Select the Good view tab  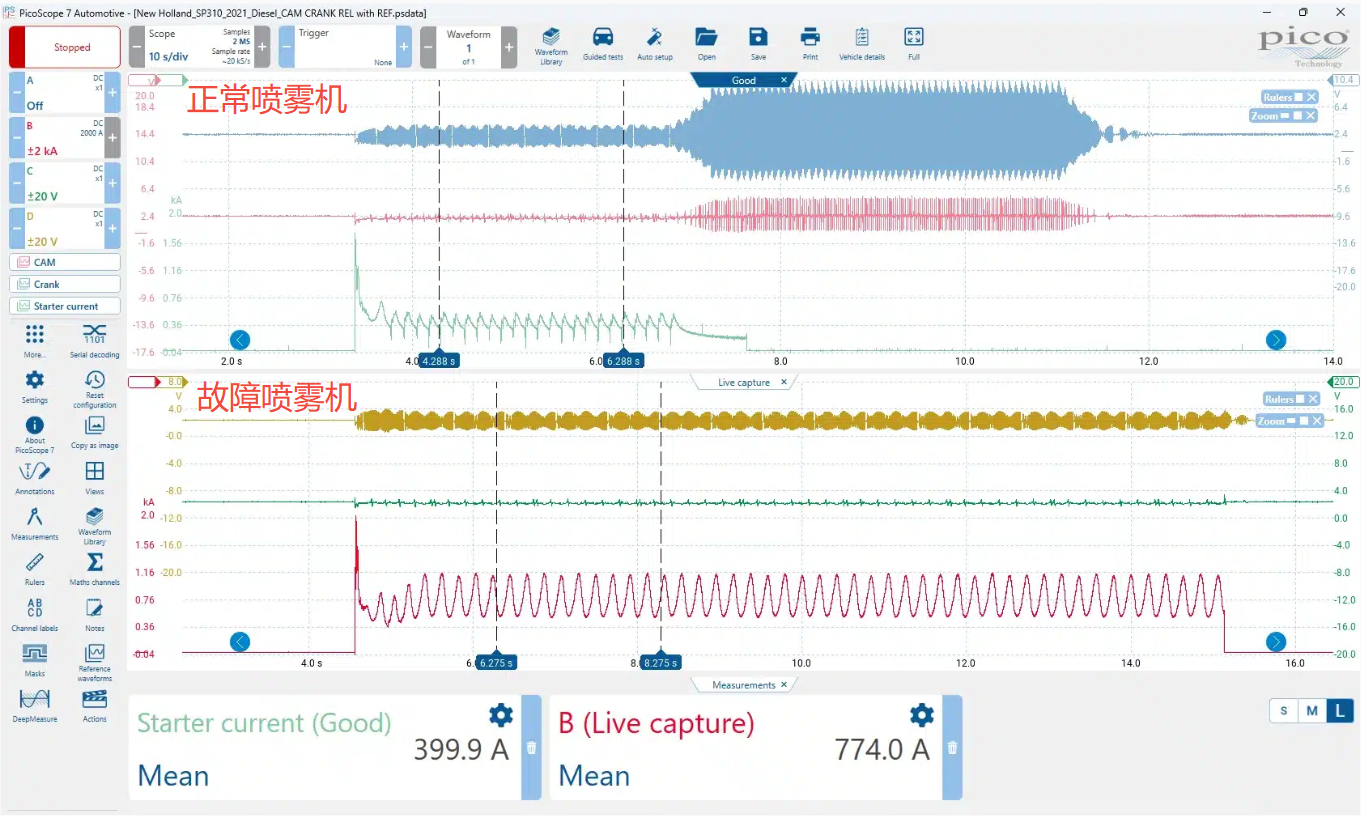pyautogui.click(x=744, y=80)
